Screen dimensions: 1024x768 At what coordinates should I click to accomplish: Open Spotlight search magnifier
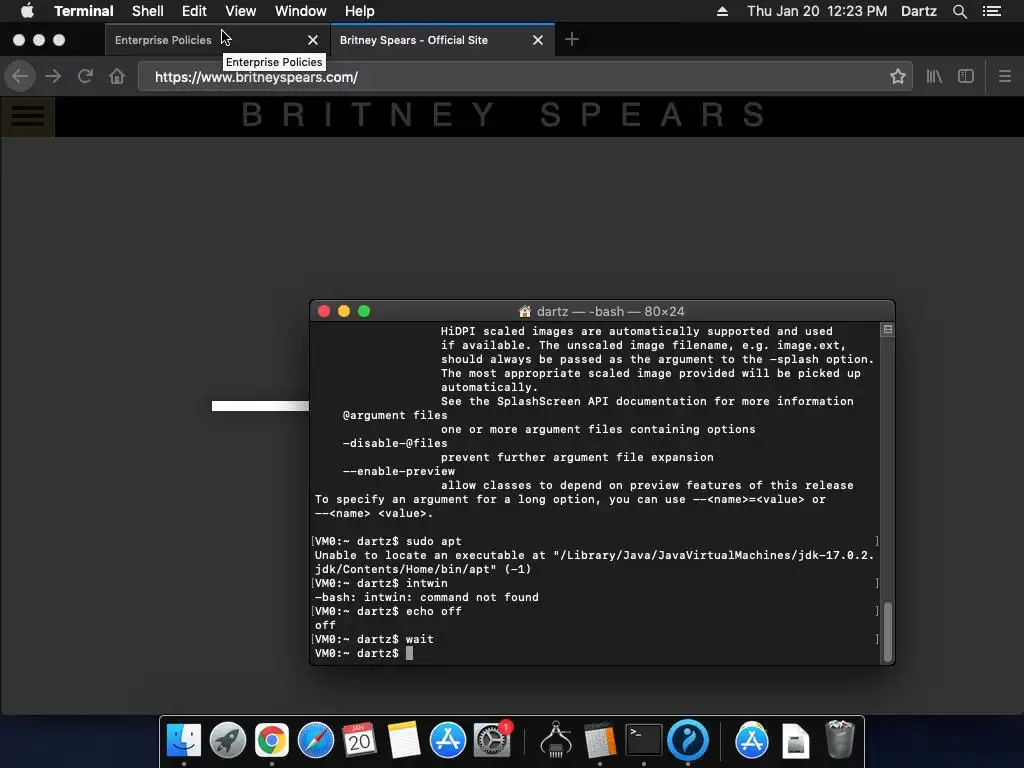(x=960, y=11)
